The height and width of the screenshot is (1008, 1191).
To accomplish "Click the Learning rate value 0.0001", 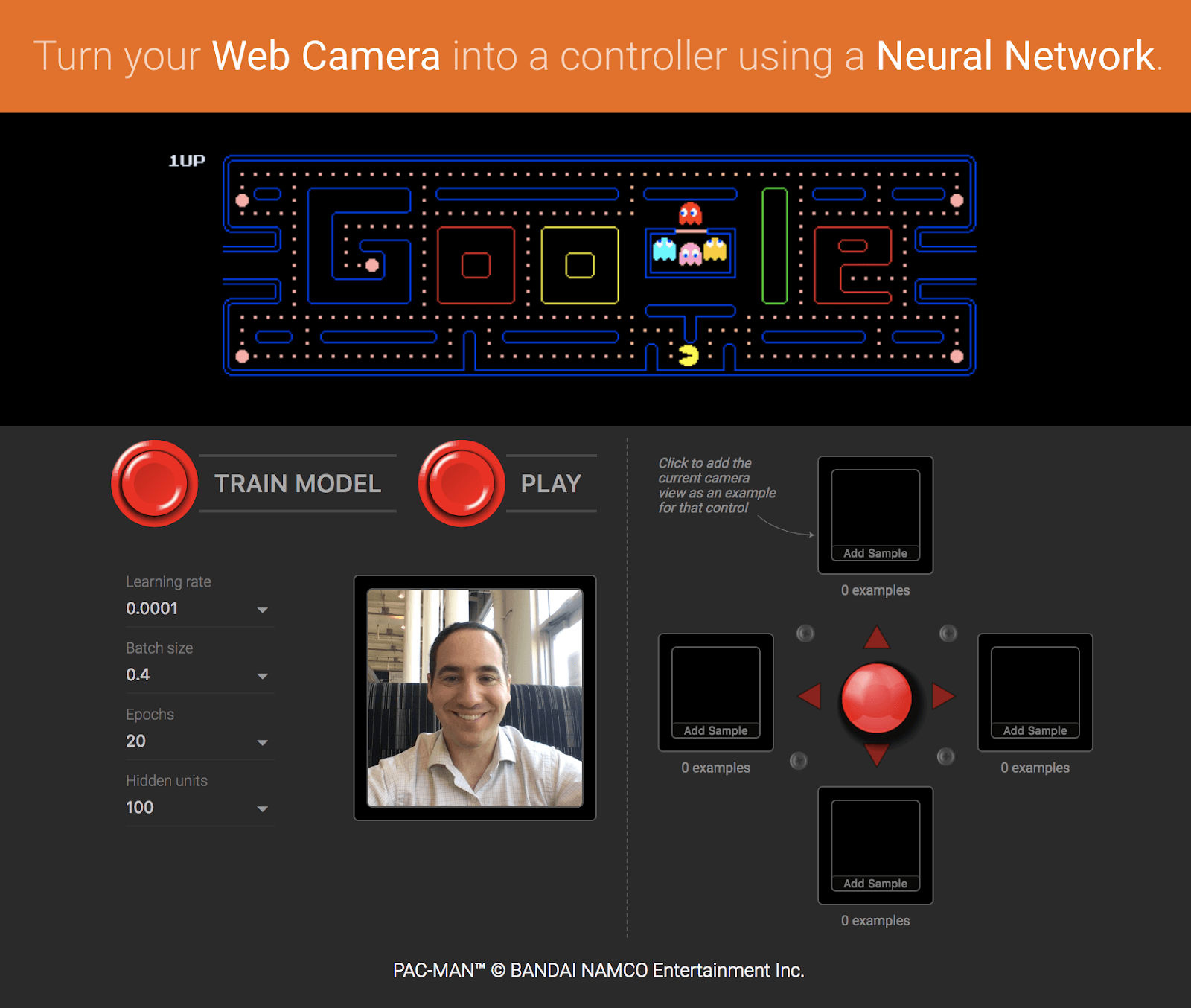I will tap(152, 609).
